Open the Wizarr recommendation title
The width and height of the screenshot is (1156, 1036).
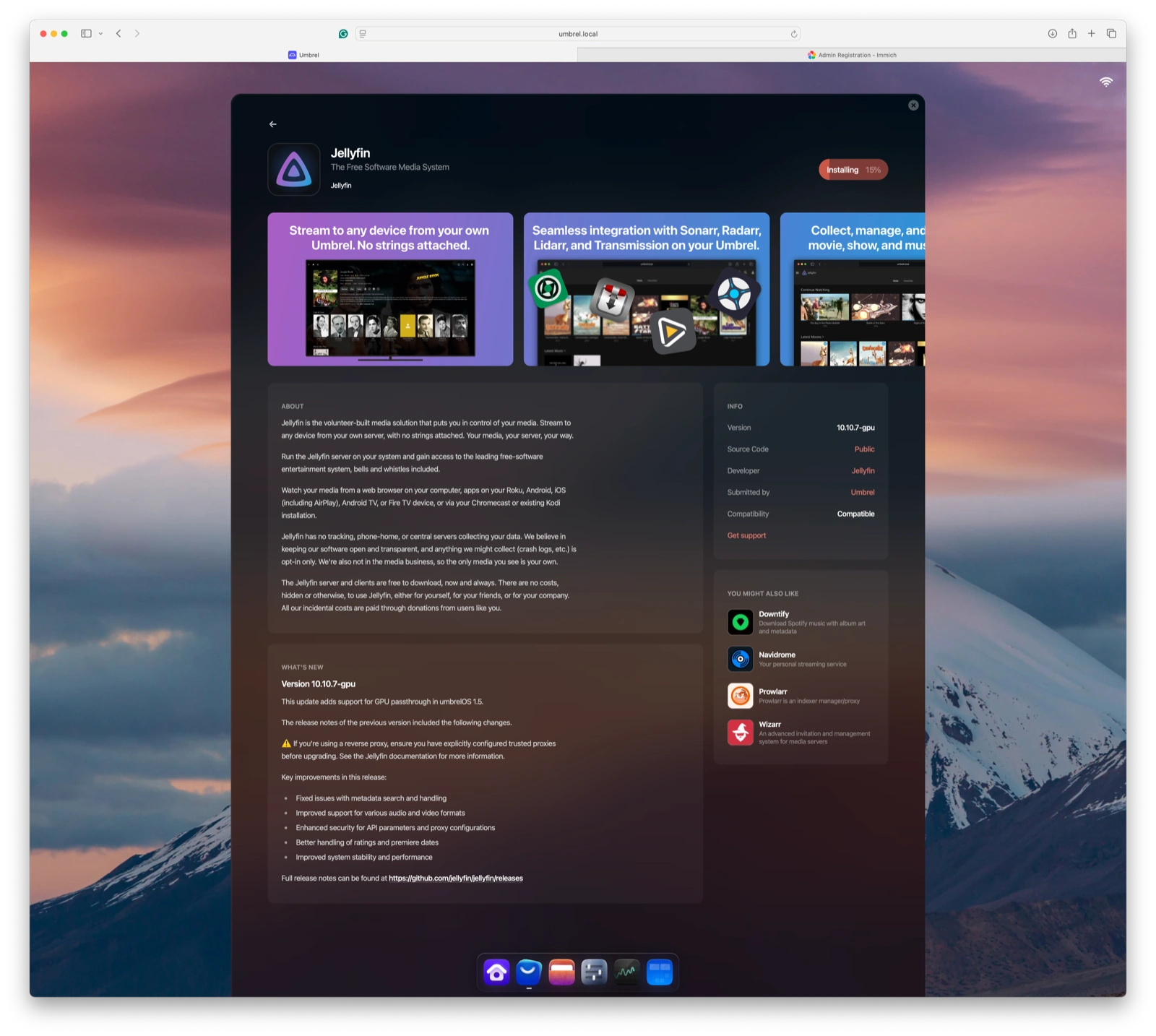click(x=769, y=725)
